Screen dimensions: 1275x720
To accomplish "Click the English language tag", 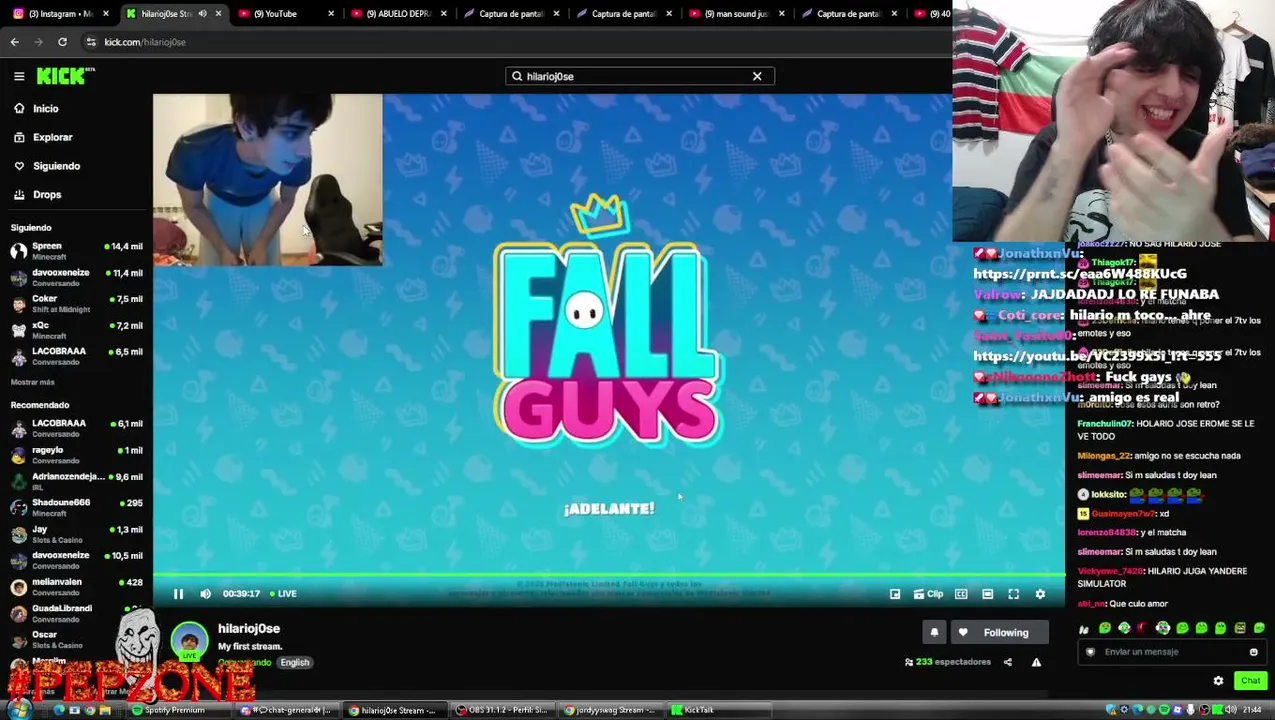I will pos(295,662).
